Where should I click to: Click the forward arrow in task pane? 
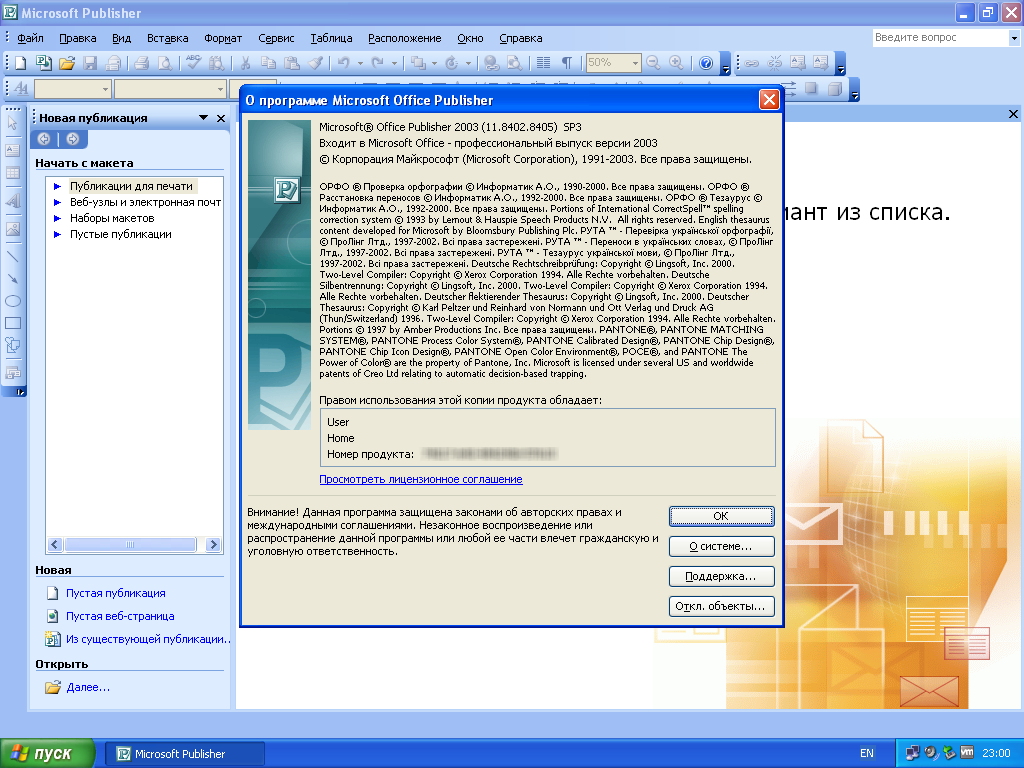[x=72, y=139]
